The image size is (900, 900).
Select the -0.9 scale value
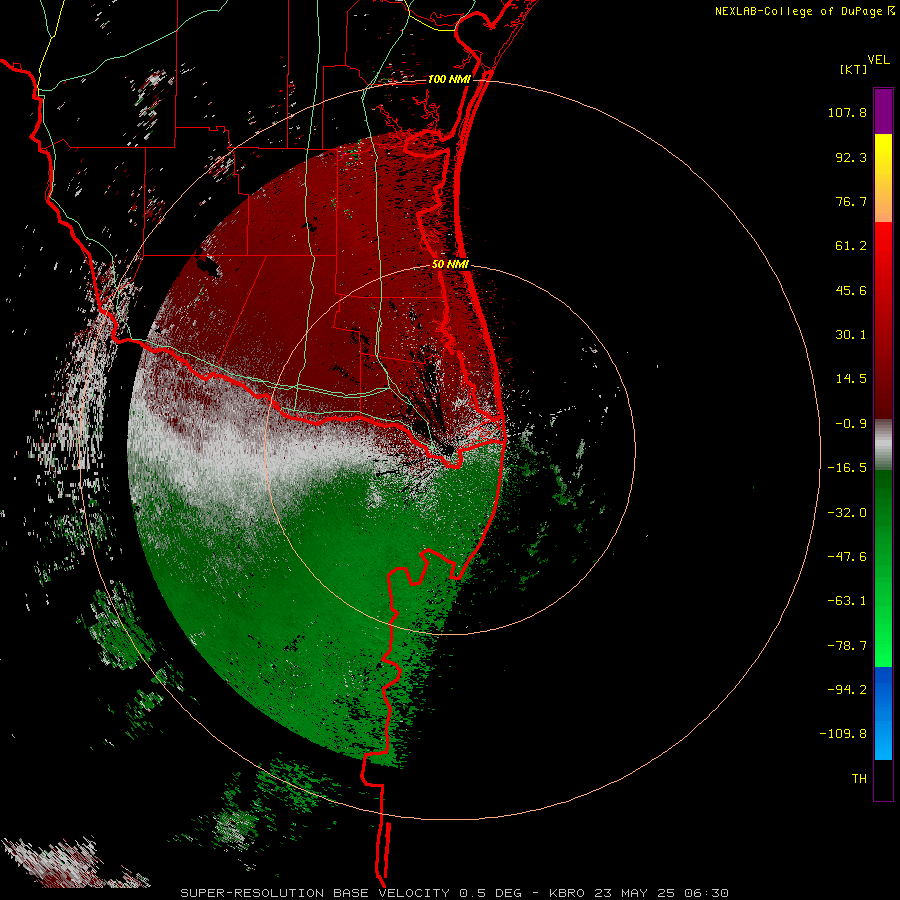tap(851, 424)
